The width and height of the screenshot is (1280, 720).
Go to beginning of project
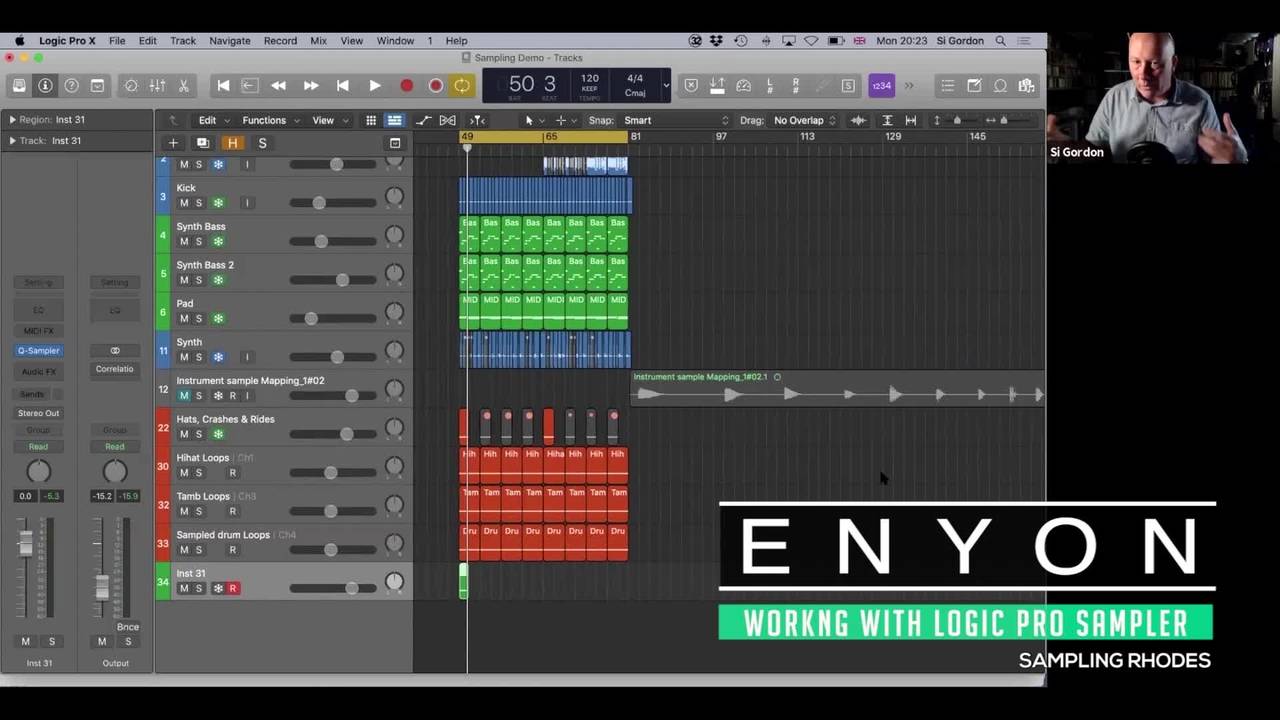(x=223, y=86)
